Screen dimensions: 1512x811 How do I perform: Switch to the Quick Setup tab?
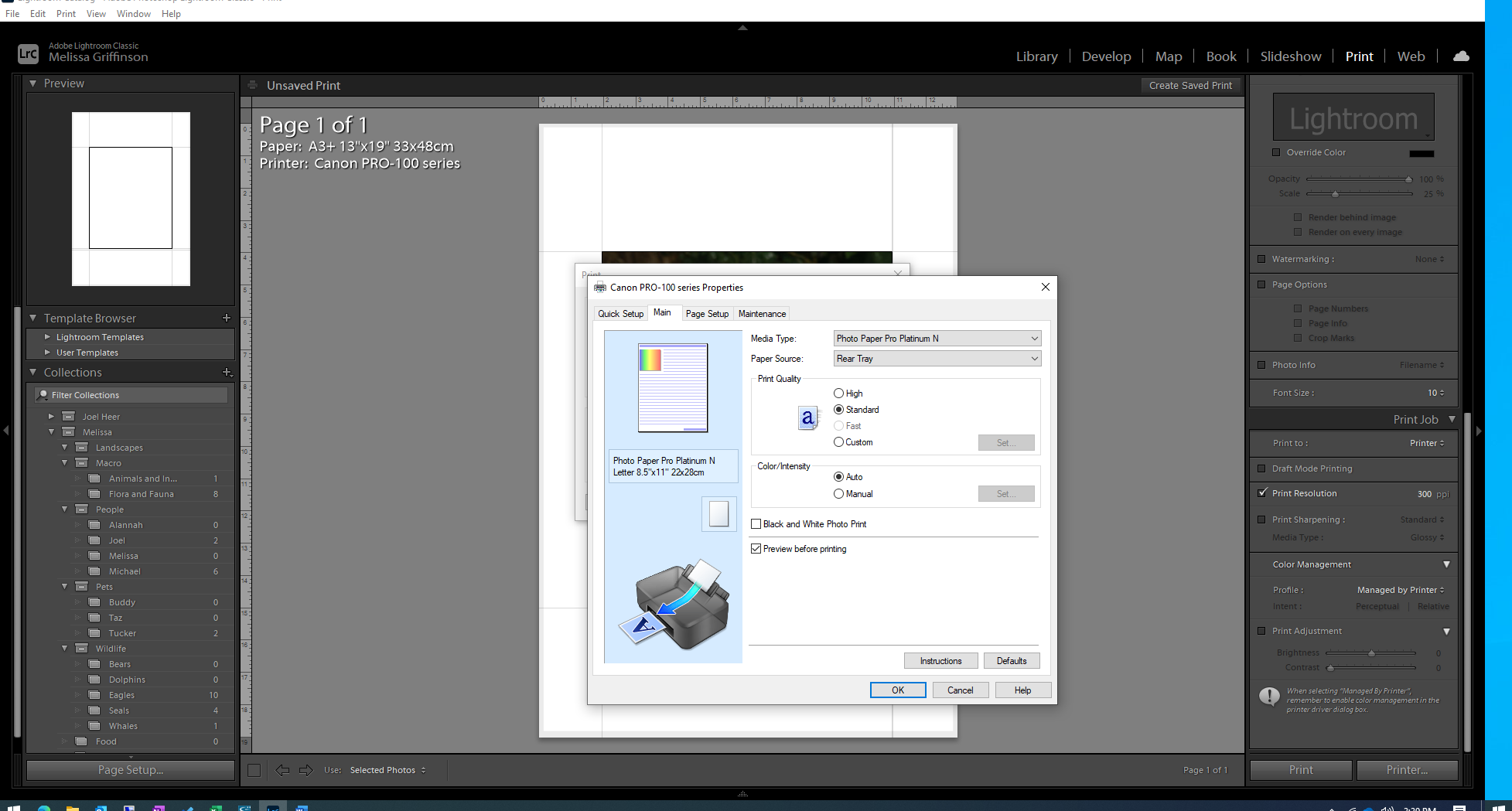pyautogui.click(x=620, y=314)
